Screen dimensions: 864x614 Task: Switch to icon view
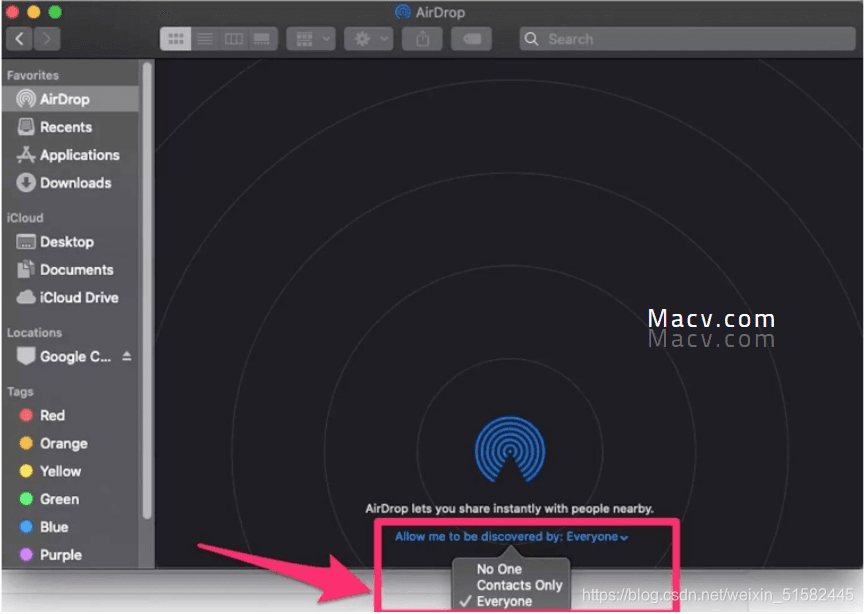tap(175, 39)
